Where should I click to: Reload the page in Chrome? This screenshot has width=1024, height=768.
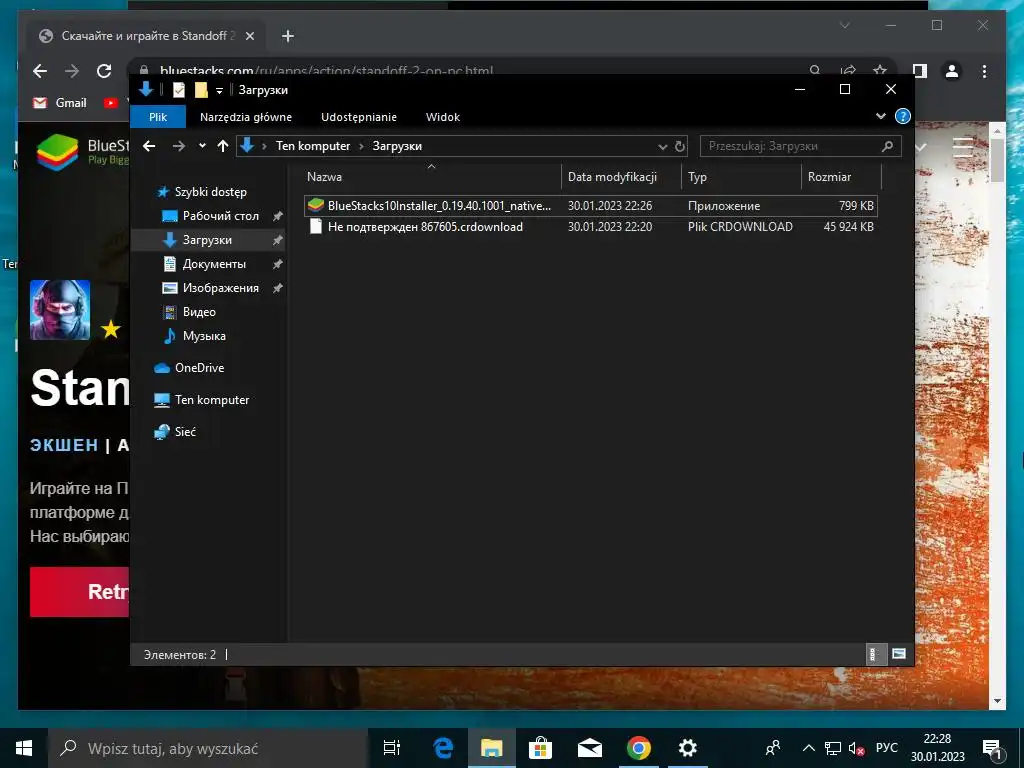click(x=104, y=71)
